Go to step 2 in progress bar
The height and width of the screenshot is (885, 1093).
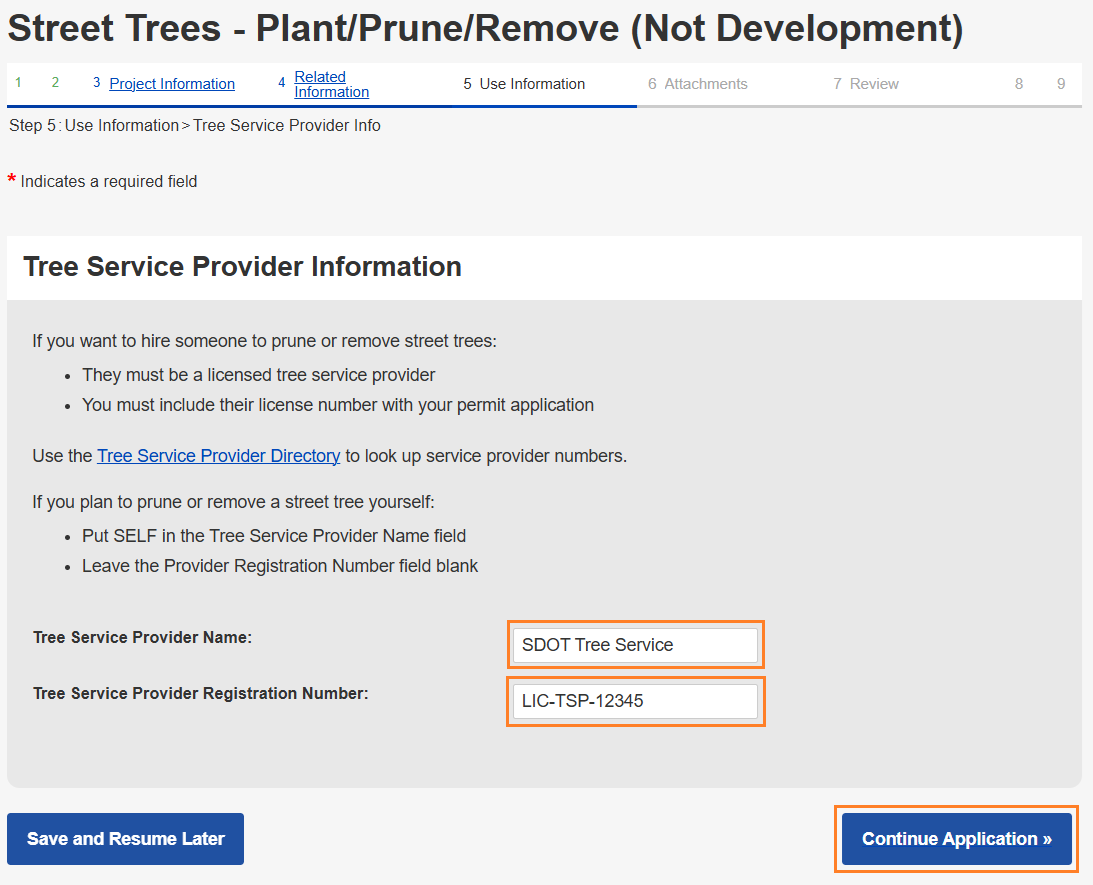tap(55, 83)
